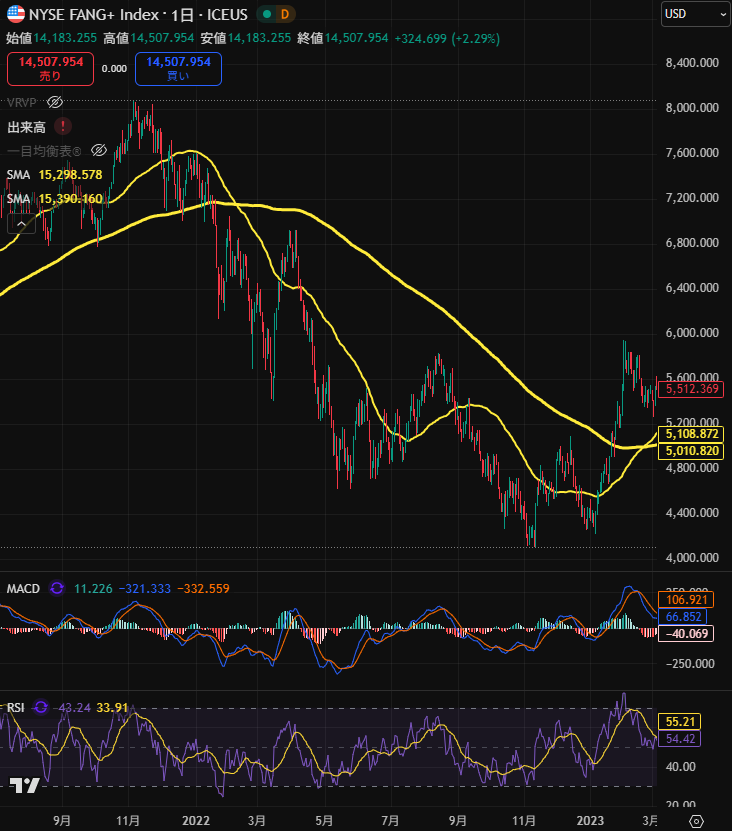Collapse the indicator legend chevron
732x831 pixels.
coord(21,223)
